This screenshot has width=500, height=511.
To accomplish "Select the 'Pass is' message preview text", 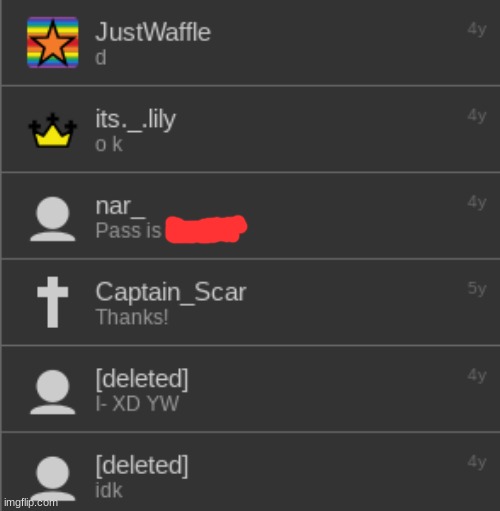I will [x=128, y=230].
